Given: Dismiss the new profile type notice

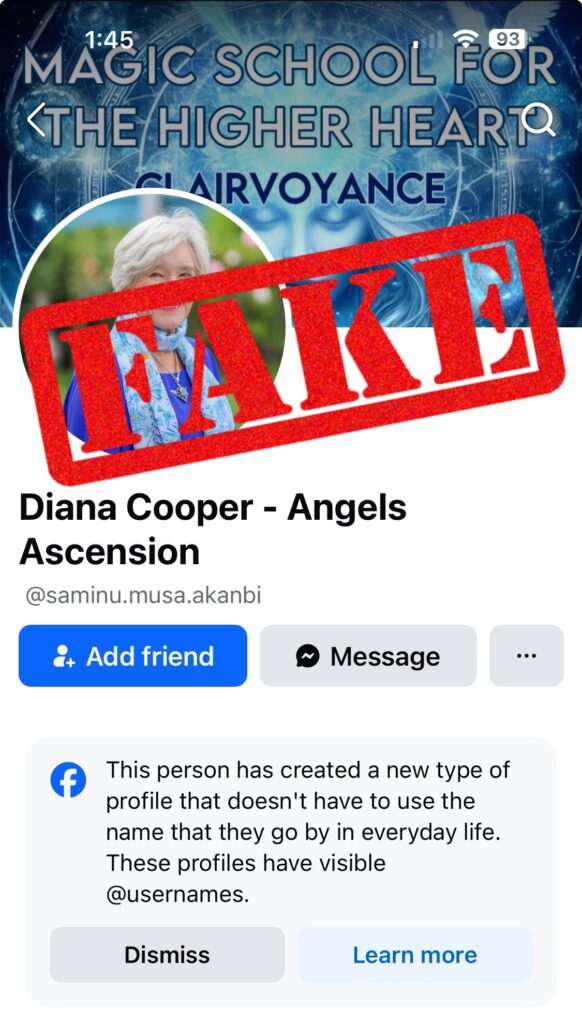Looking at the screenshot, I should tap(167, 955).
